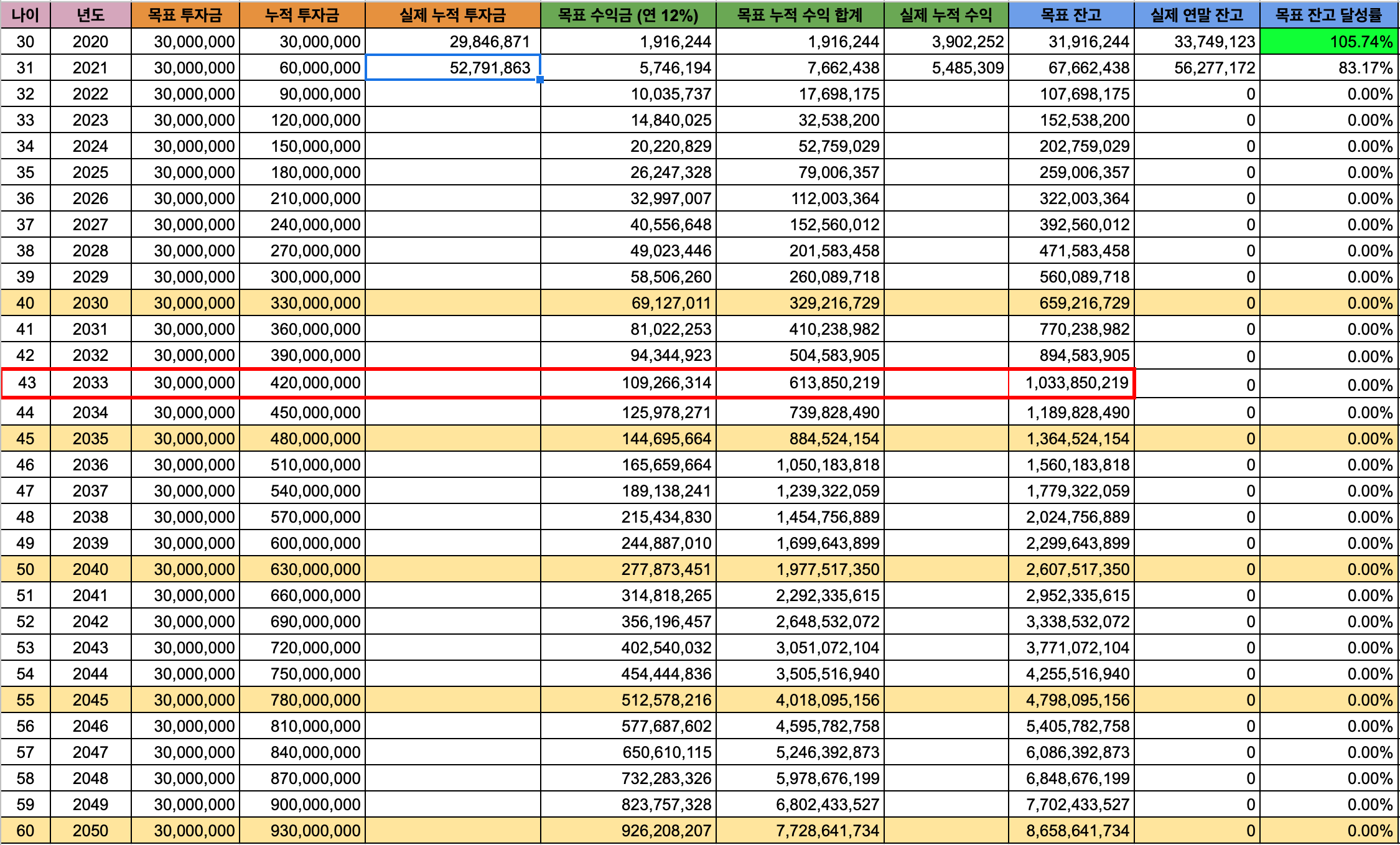Click the cell 107,698,175
This screenshot has width=1400, height=845.
tap(1071, 94)
